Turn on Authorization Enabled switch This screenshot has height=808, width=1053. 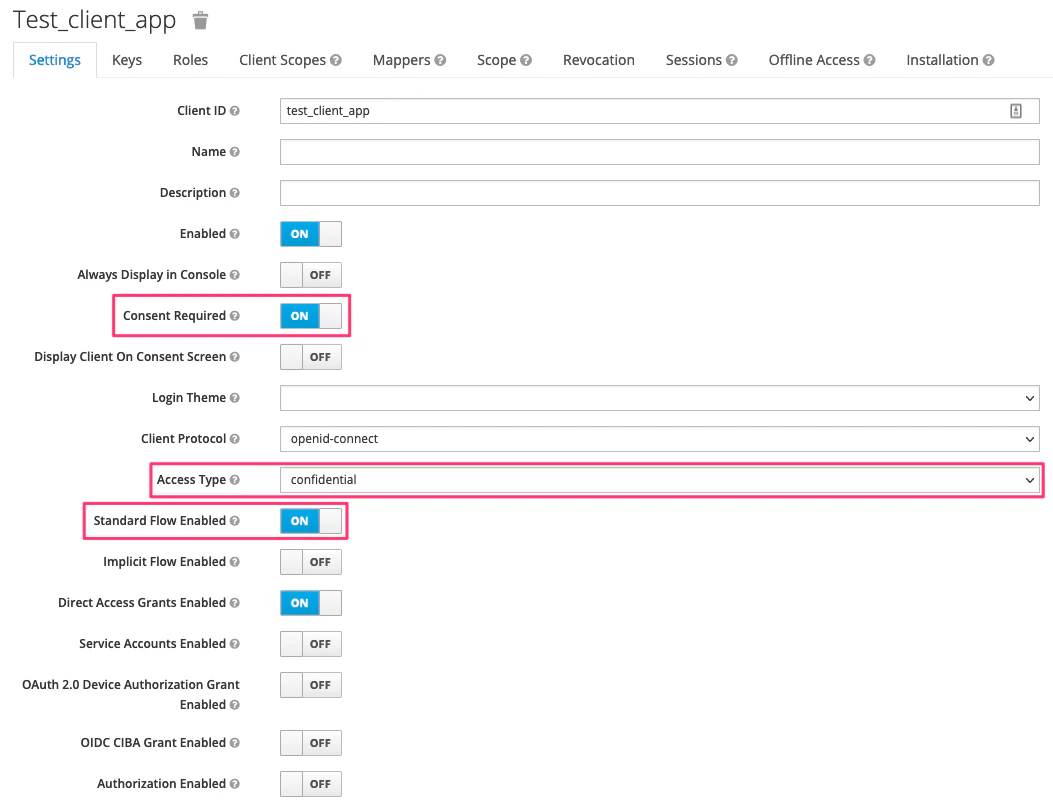[311, 784]
